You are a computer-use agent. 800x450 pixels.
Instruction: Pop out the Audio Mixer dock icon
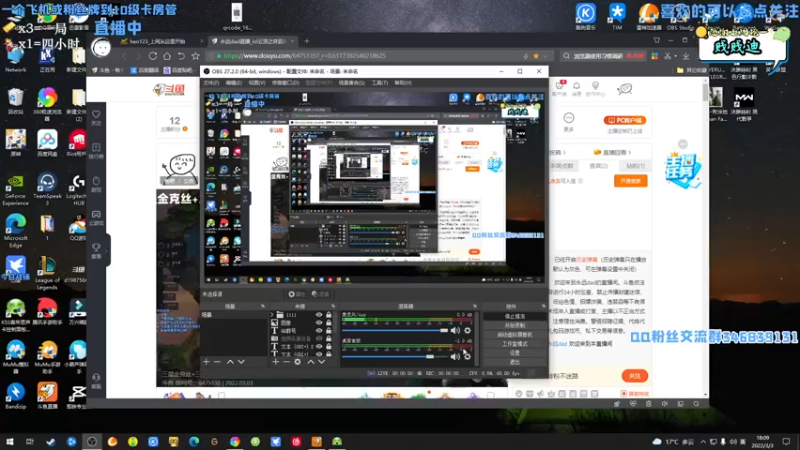(x=474, y=306)
